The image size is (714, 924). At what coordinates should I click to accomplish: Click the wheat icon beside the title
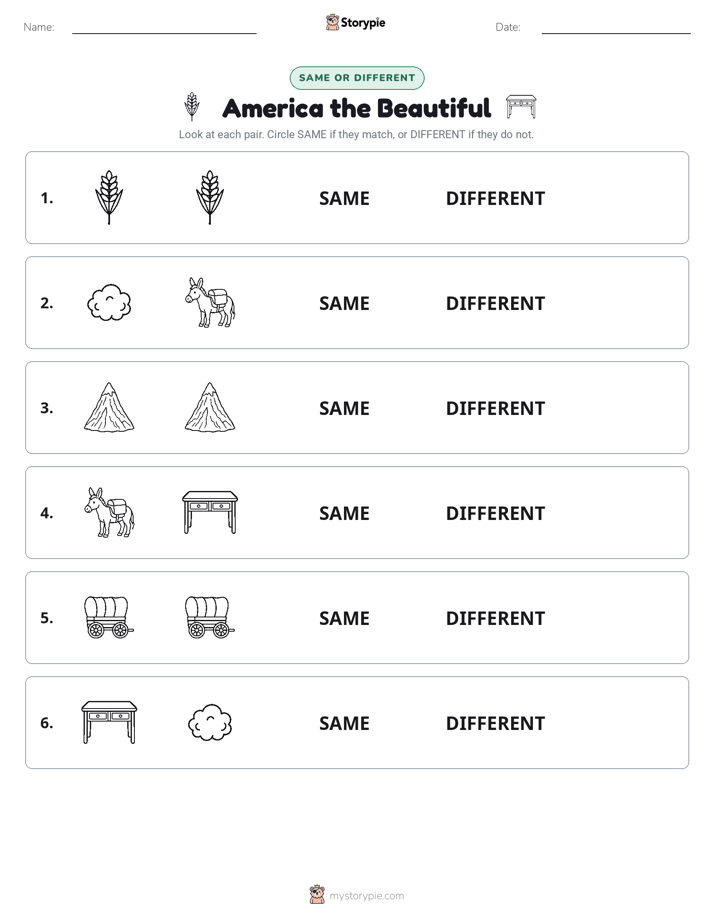(191, 107)
